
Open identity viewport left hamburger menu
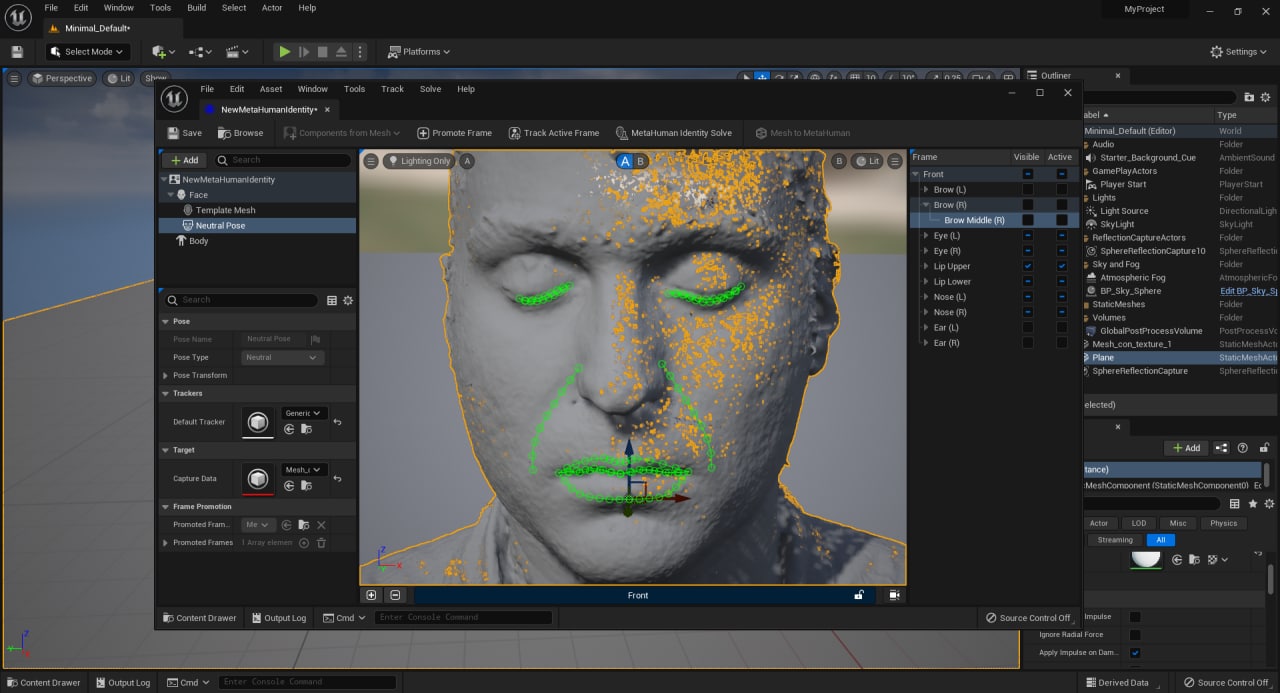click(x=371, y=161)
